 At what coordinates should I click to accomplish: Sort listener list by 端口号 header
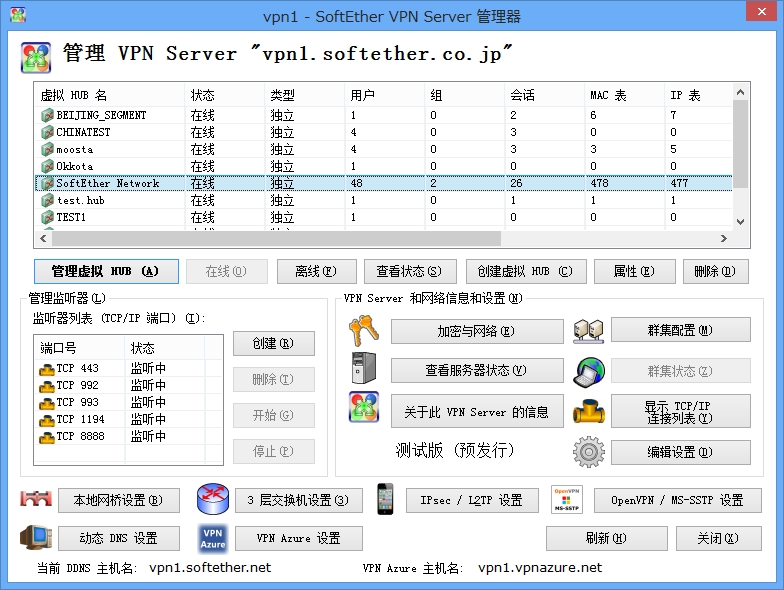(80, 348)
